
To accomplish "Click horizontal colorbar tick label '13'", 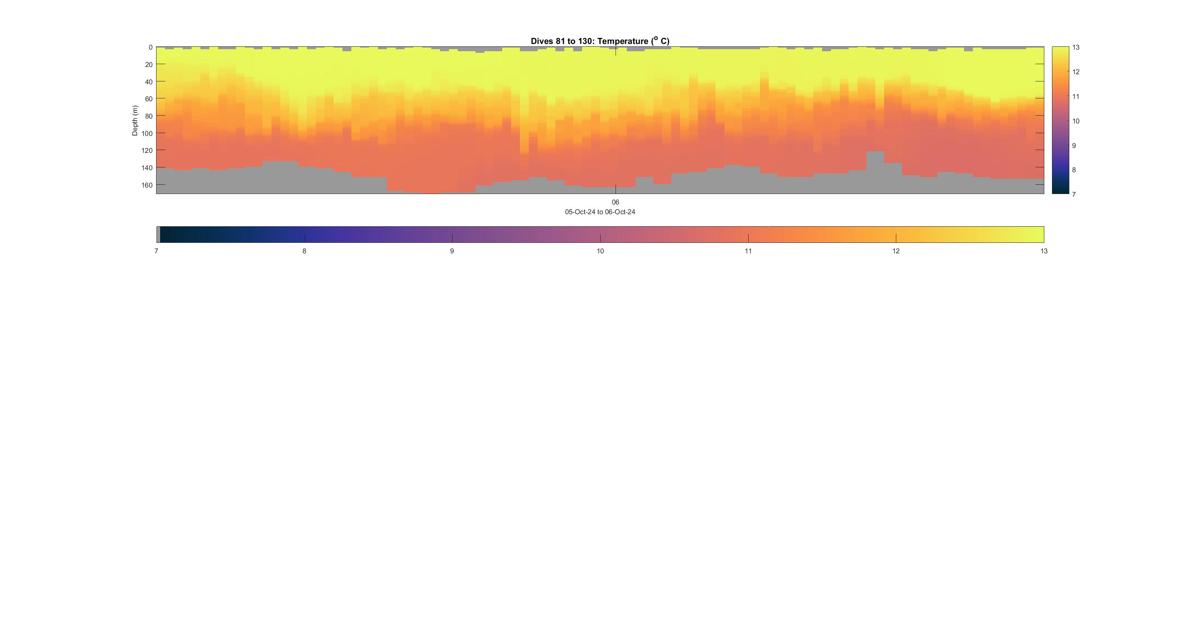I will click(x=1044, y=251).
